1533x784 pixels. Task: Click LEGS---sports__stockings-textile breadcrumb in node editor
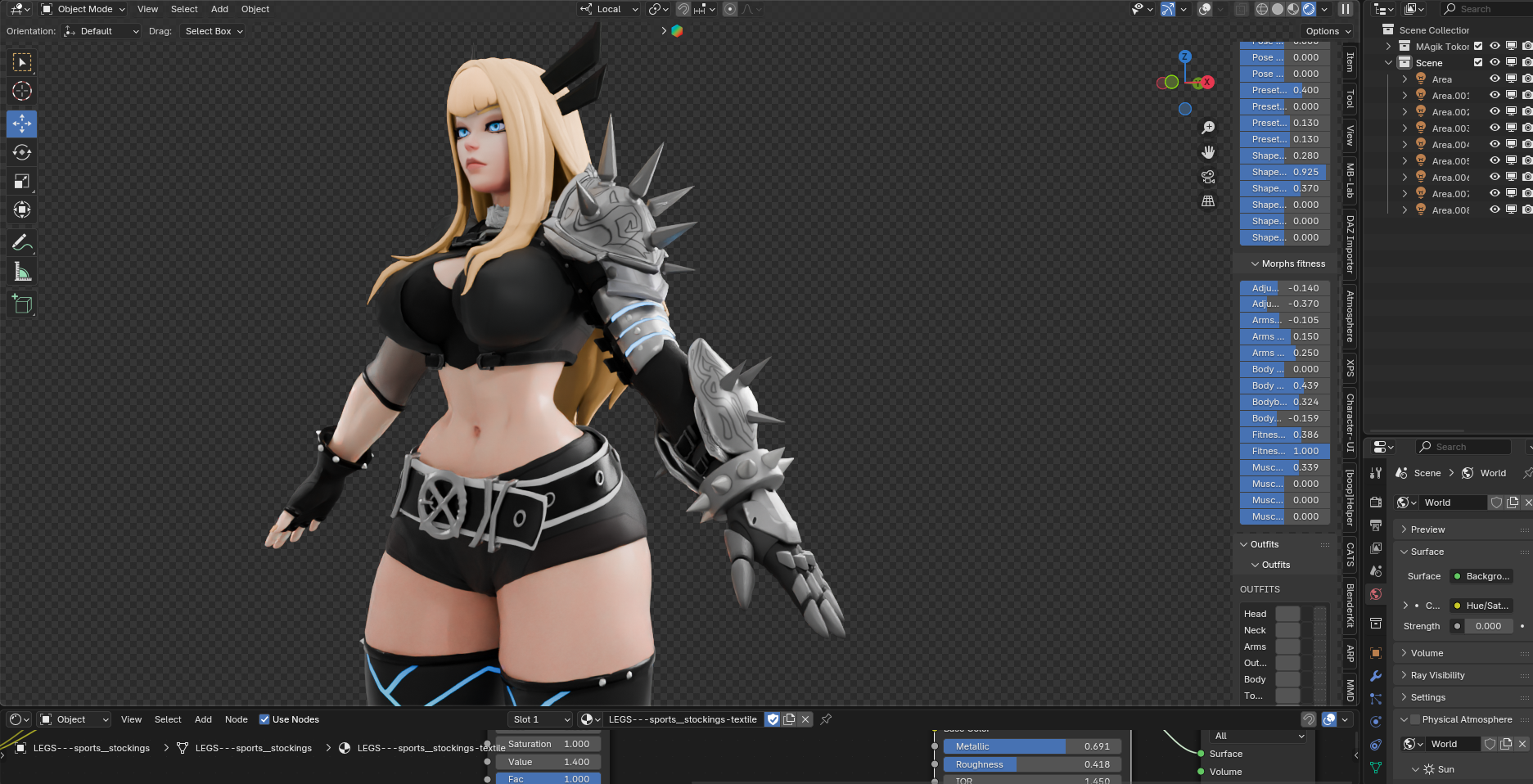(x=431, y=748)
